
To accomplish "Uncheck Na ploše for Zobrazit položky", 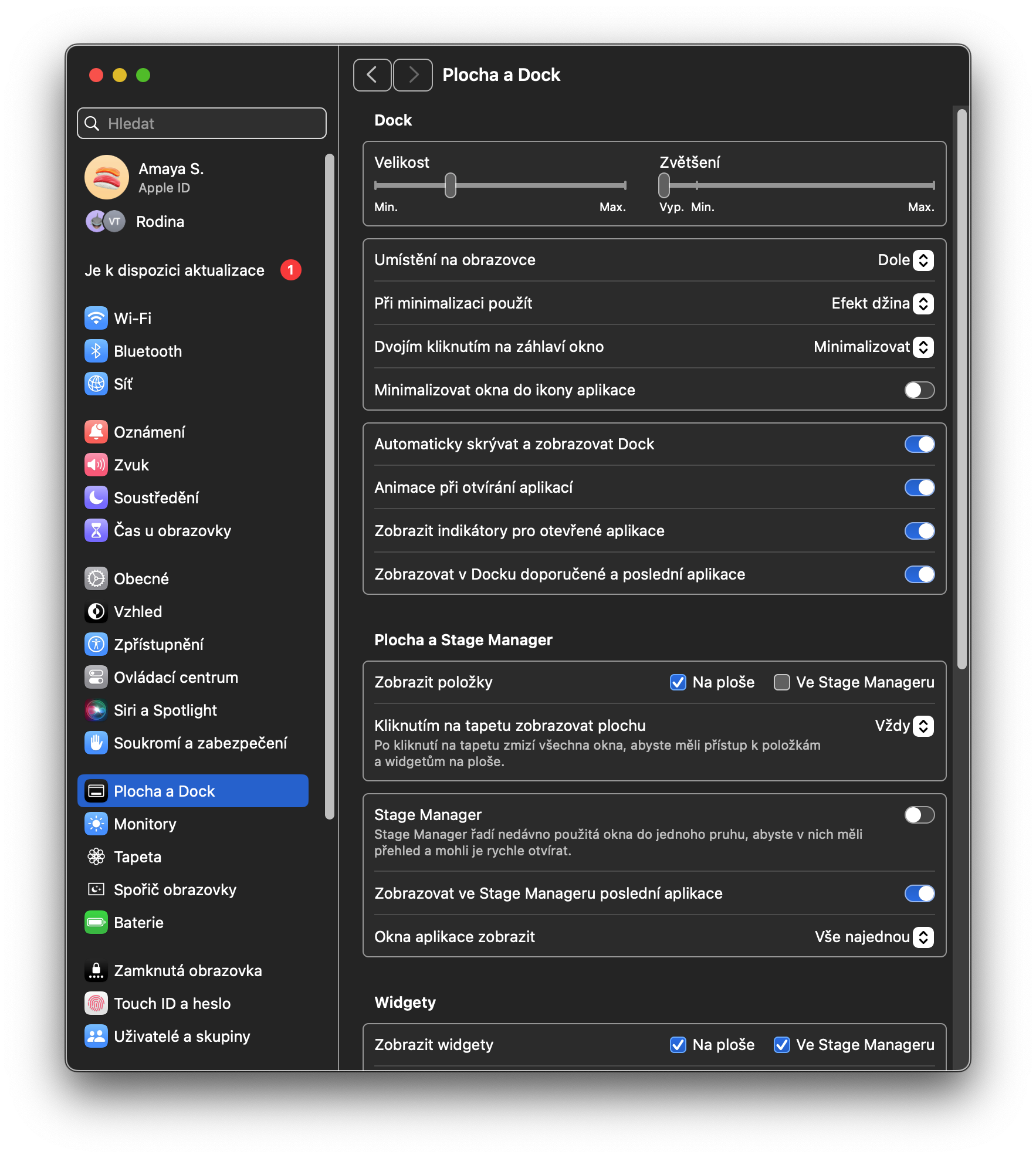I will click(x=678, y=682).
